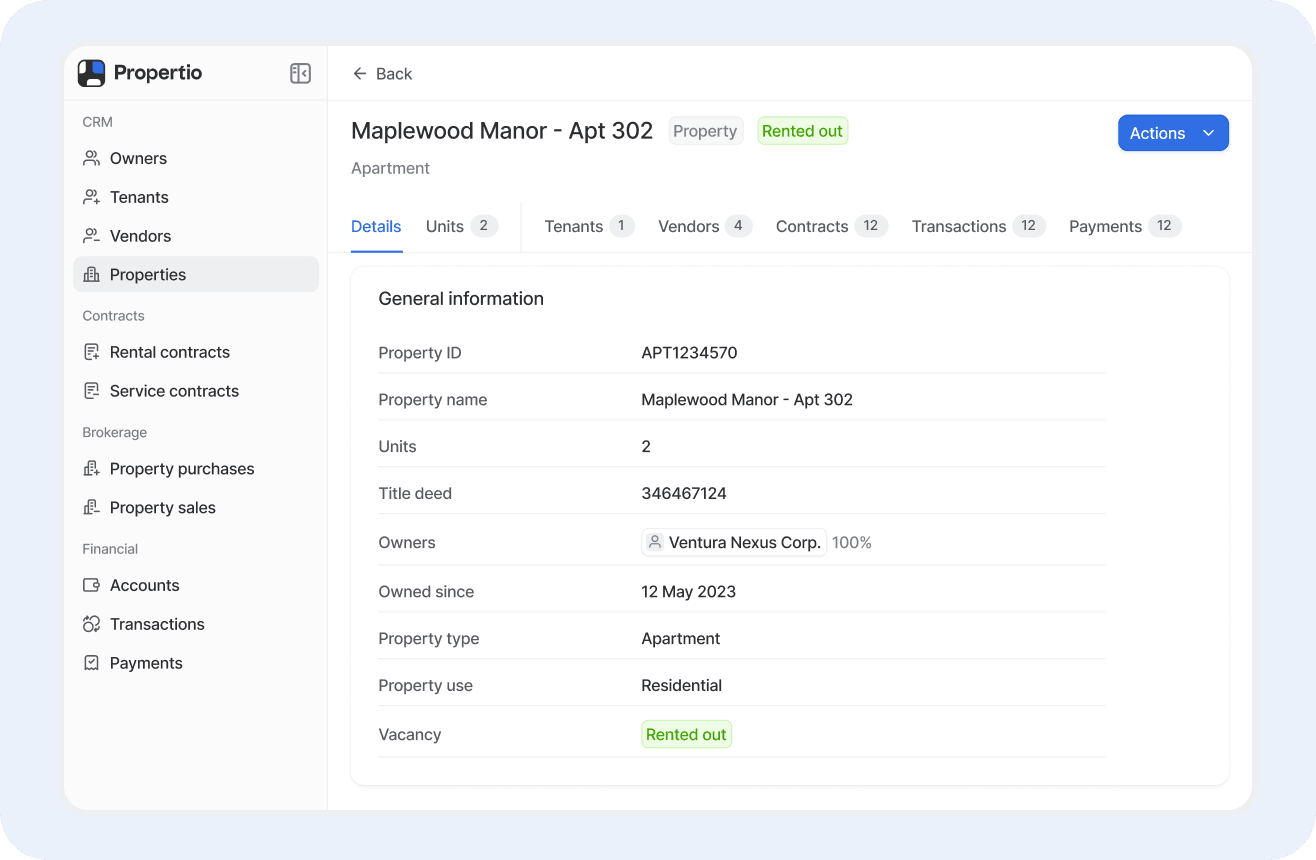Viewport: 1316px width, 860px height.
Task: Click the Accounts wallet icon
Action: [92, 585]
